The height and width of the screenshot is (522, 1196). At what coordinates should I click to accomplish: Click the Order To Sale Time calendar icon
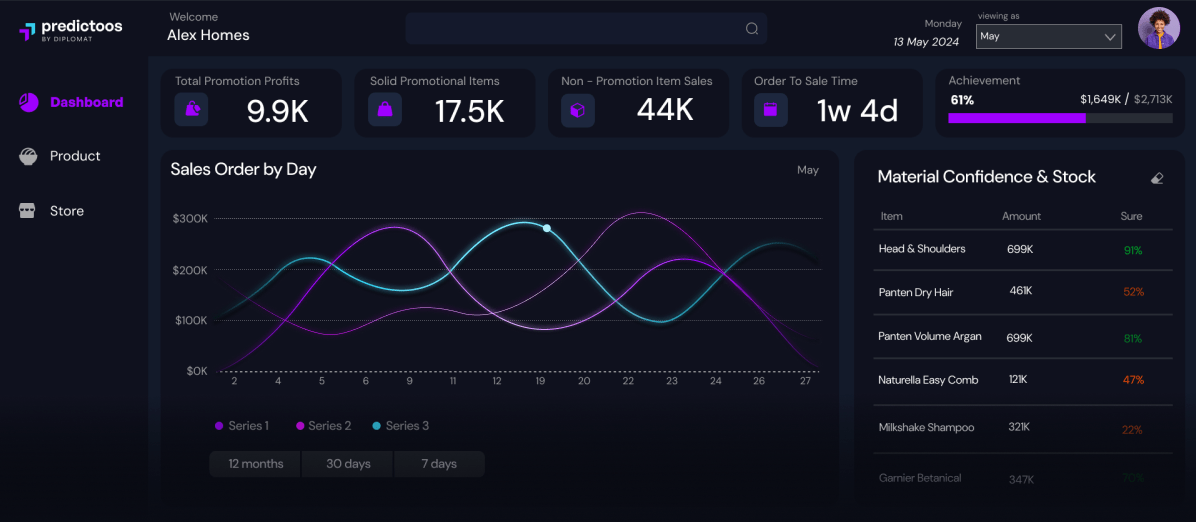770,110
